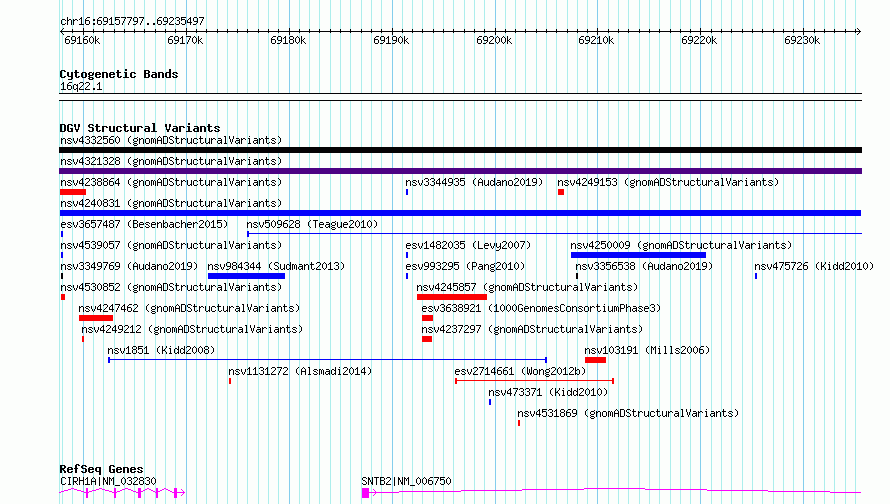Select the CIRH1A gene exon glyph
Image resolution: width=890 pixels, height=504 pixels.
point(122,493)
